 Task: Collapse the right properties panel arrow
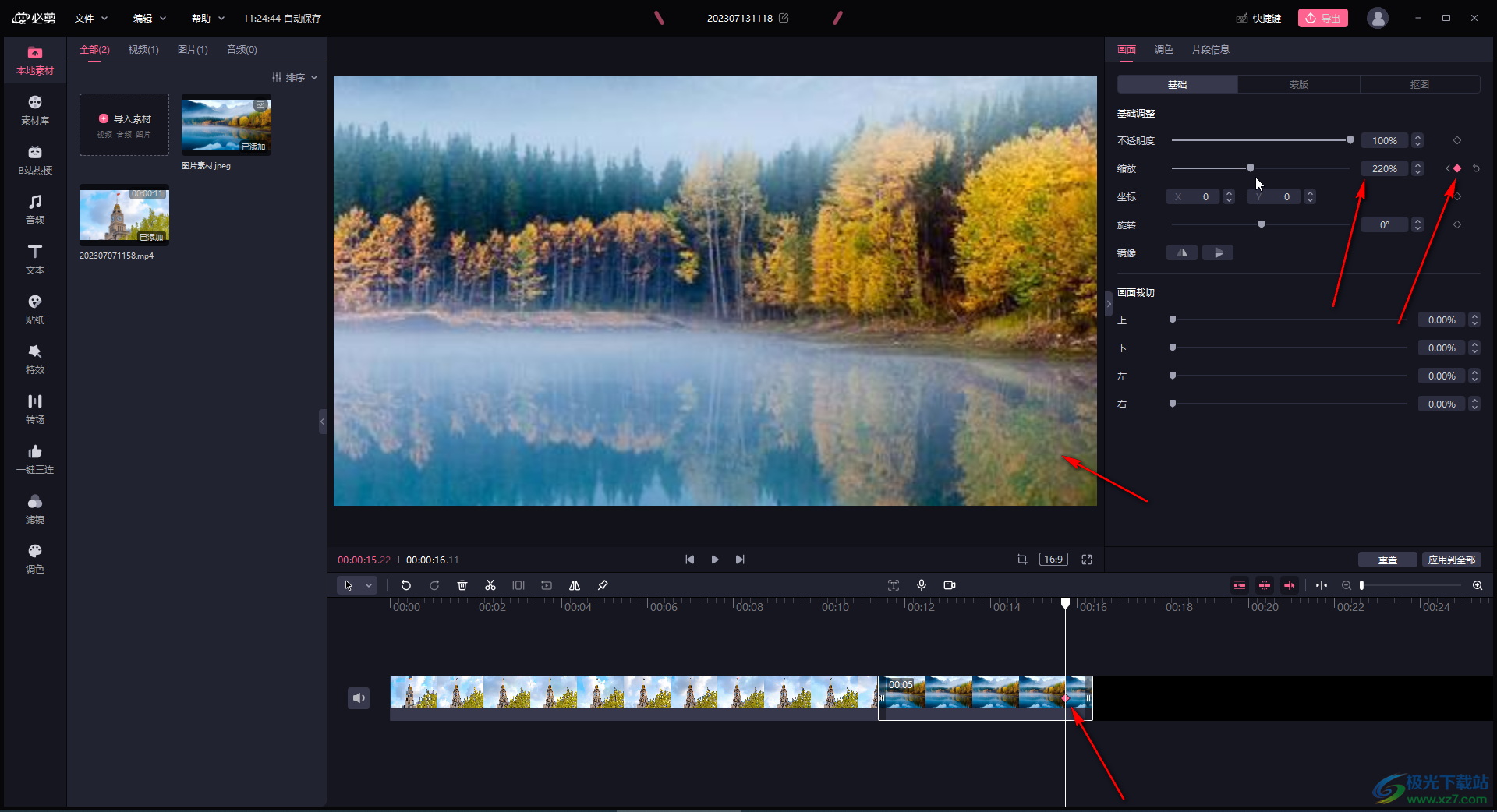1109,304
